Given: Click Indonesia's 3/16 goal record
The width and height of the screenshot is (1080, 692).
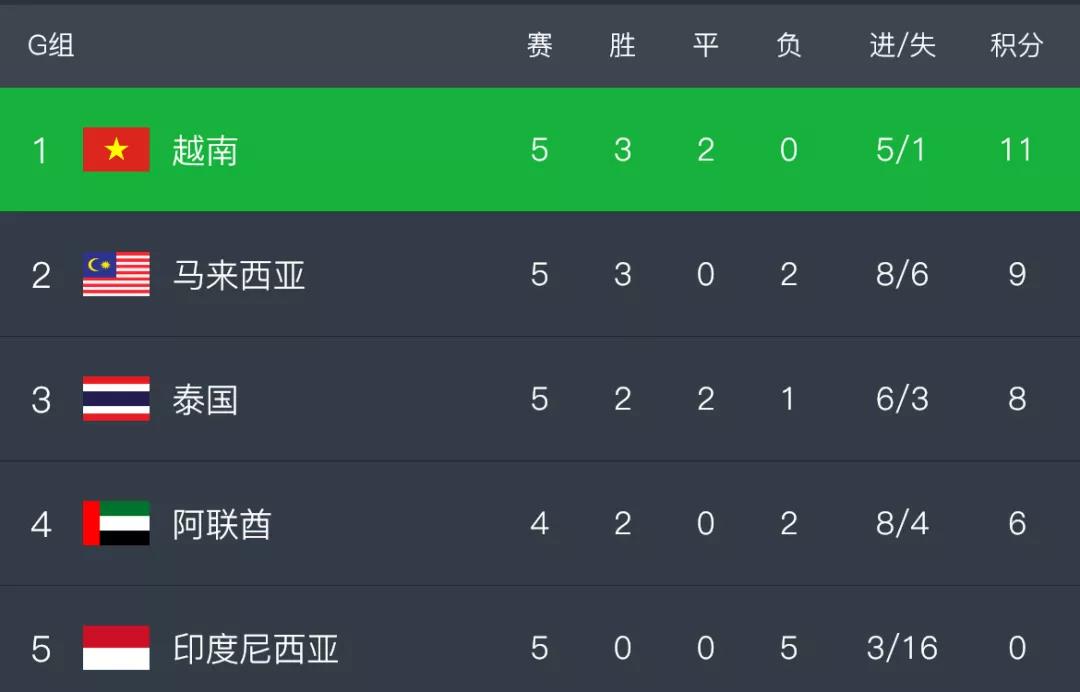Looking at the screenshot, I should (902, 648).
